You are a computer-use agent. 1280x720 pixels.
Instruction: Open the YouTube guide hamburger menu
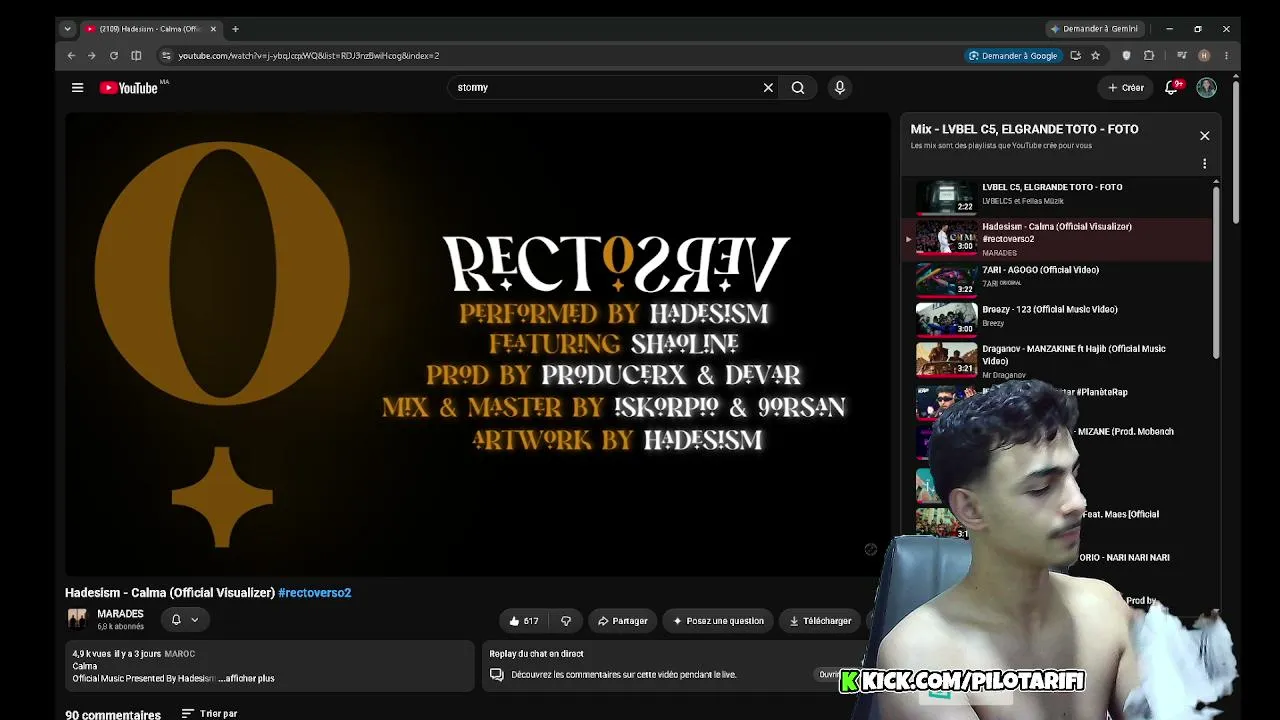[77, 88]
